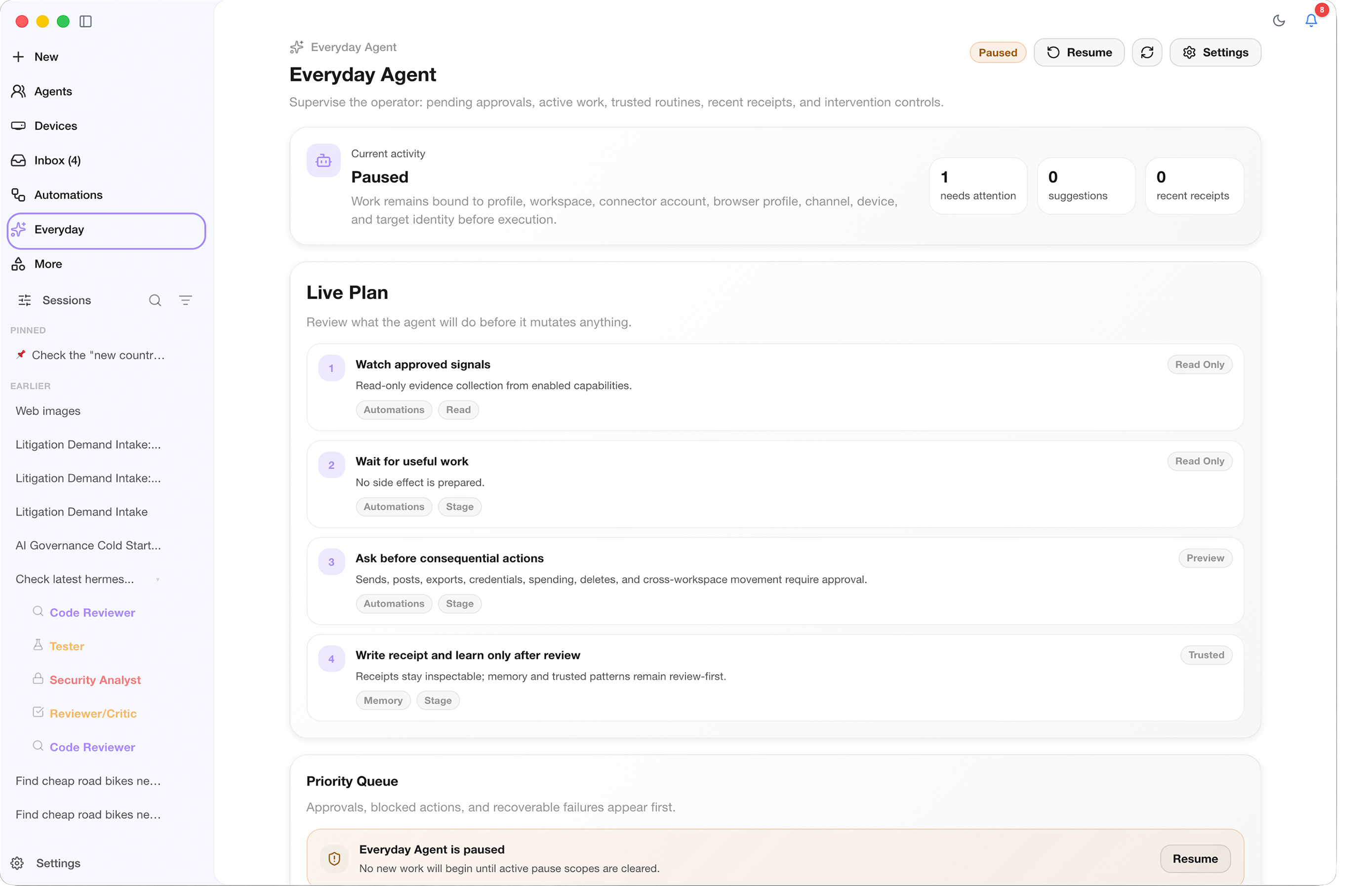Click the breadcrumb sparkle icon above title
The image size is (1372, 886).
(297, 47)
